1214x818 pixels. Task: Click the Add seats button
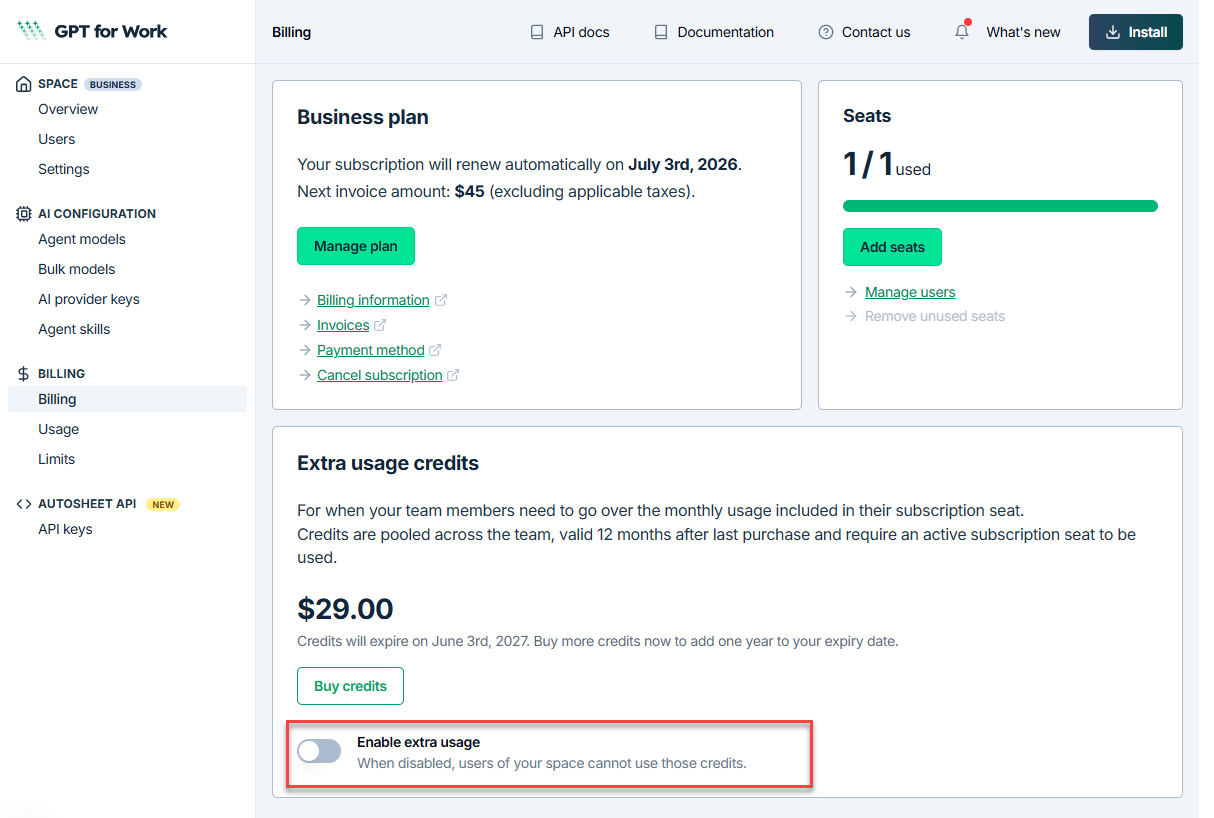click(892, 247)
